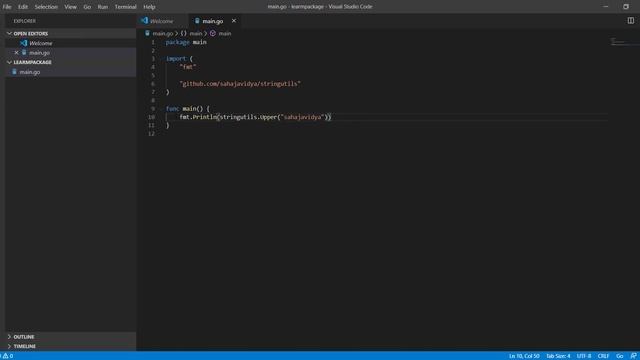Click the Go file icon on main.go tab
Image resolution: width=640 pixels, height=360 pixels.
point(197,21)
